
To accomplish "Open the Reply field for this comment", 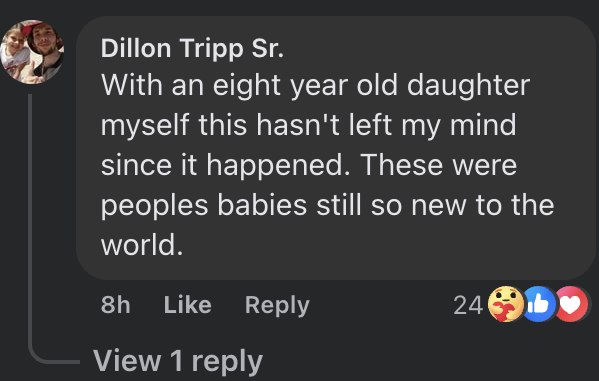I will 277,305.
